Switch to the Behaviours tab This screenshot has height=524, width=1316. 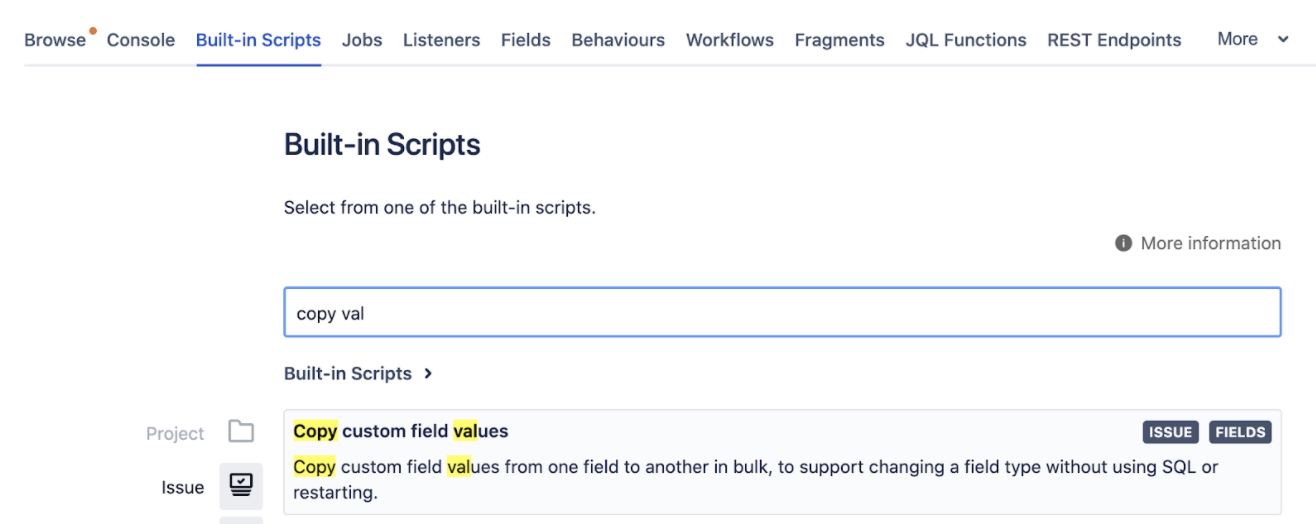618,40
